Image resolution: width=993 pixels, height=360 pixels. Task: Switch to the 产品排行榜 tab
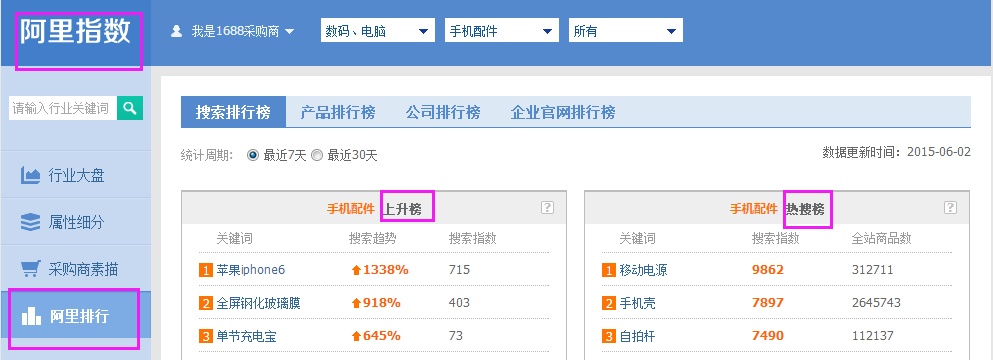[x=338, y=112]
